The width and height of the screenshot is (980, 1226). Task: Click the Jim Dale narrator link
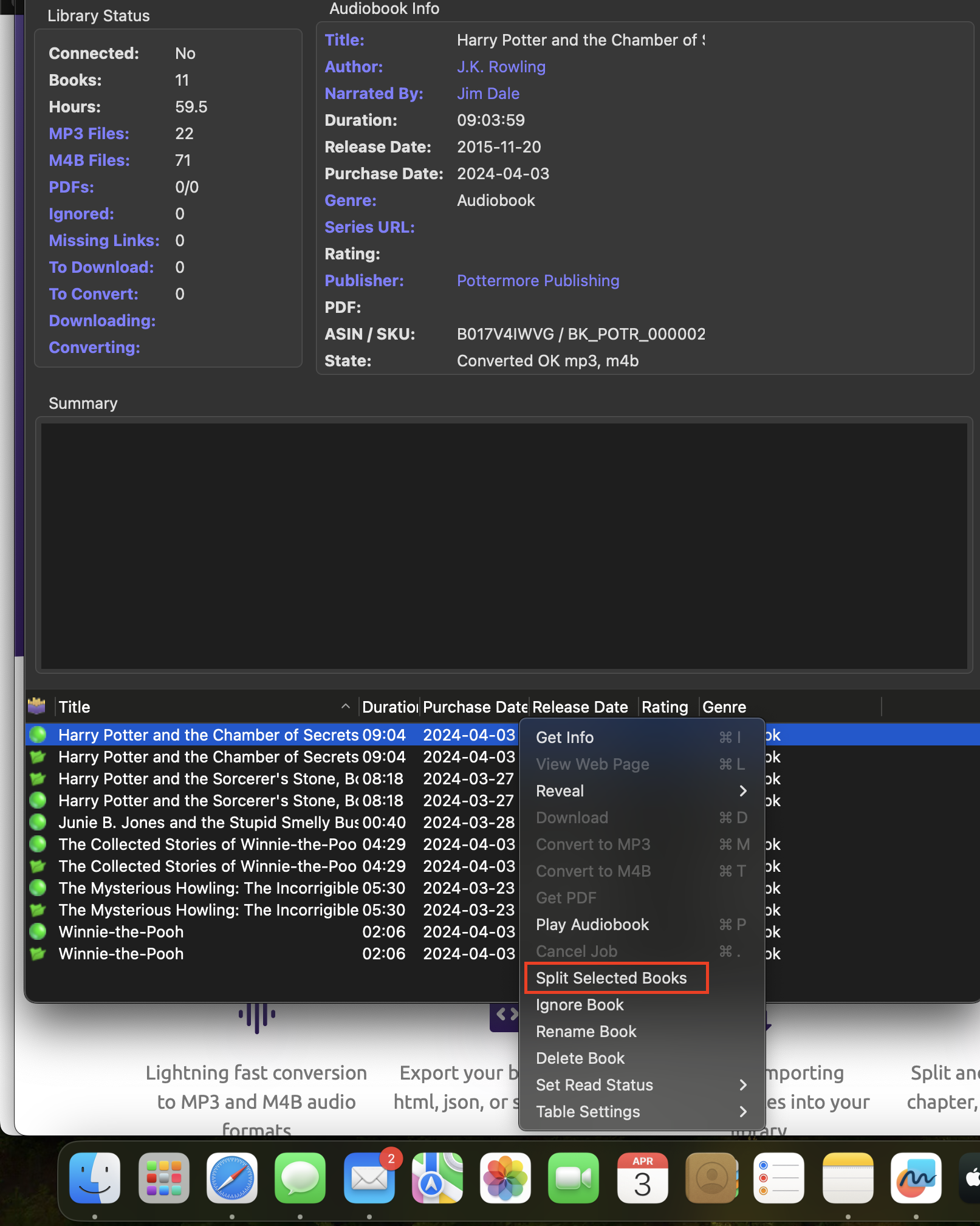(x=488, y=94)
